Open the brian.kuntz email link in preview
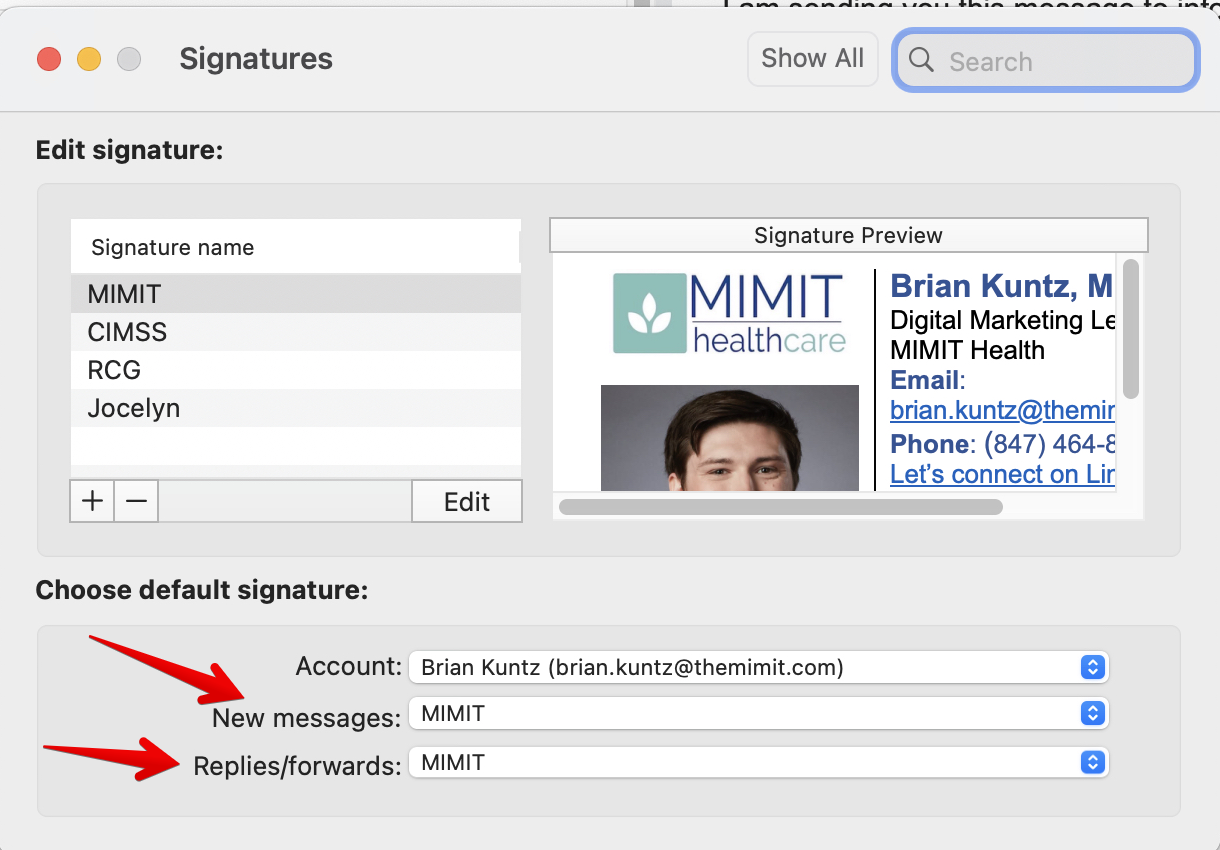This screenshot has width=1220, height=850. point(1002,410)
